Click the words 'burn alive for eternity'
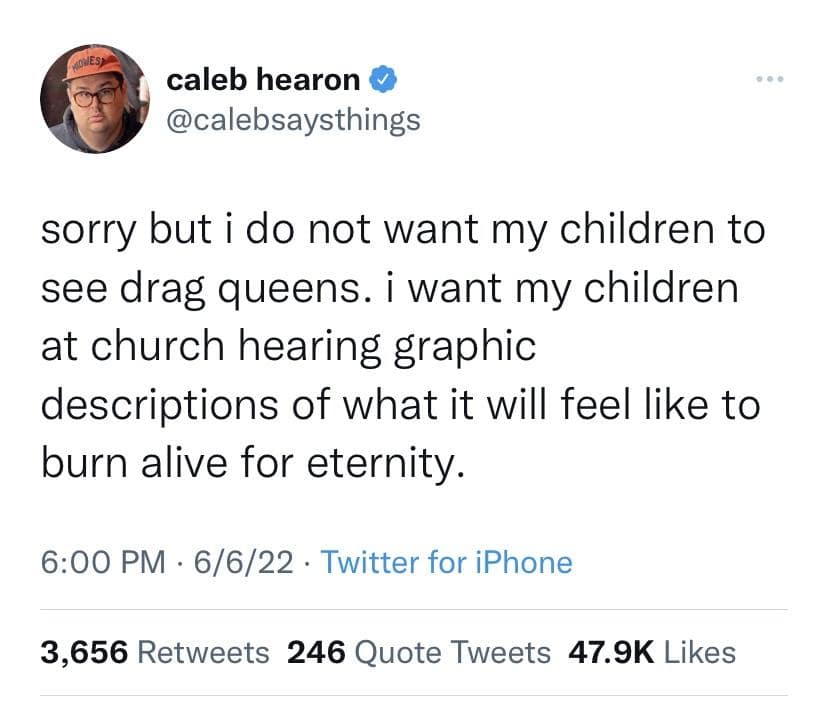Screen dimensions: 828x705 pos(253,464)
